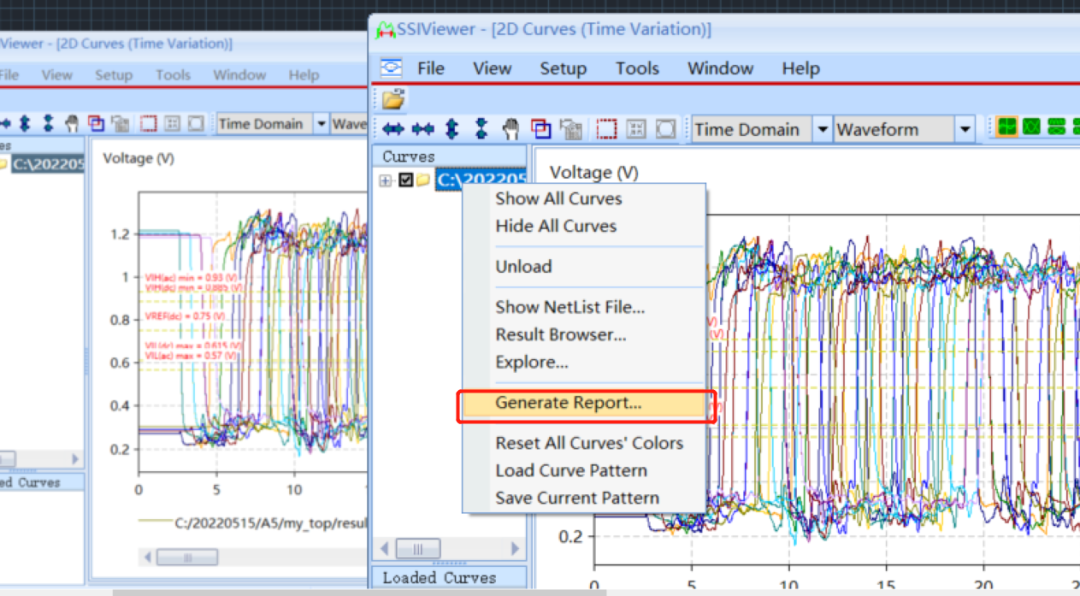
Task: Click the Loaded Curves panel header in front window
Action: point(449,577)
